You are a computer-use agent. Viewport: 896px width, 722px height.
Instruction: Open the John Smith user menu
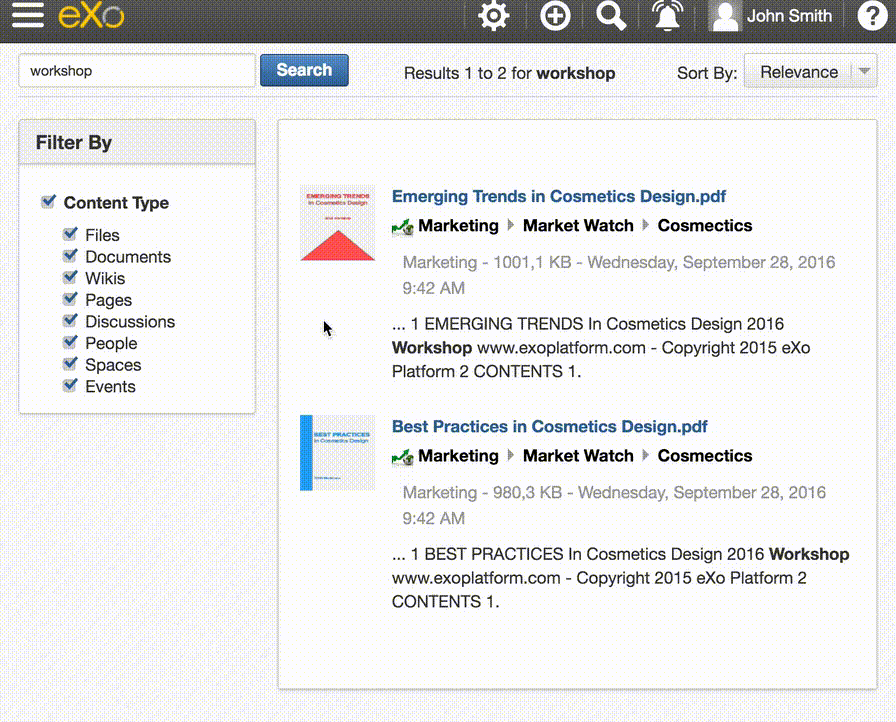pos(789,16)
